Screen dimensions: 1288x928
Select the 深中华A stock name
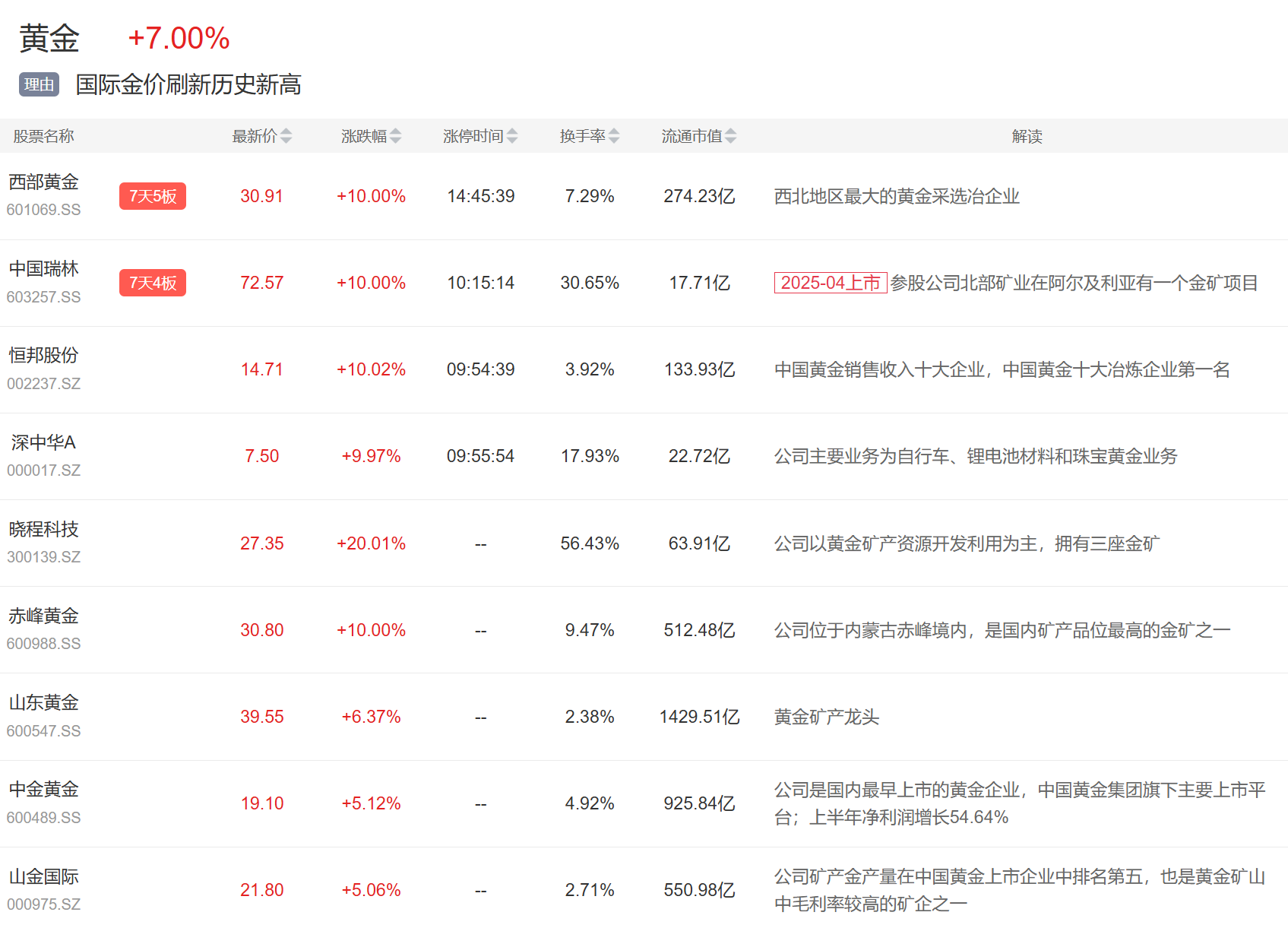coord(44,442)
